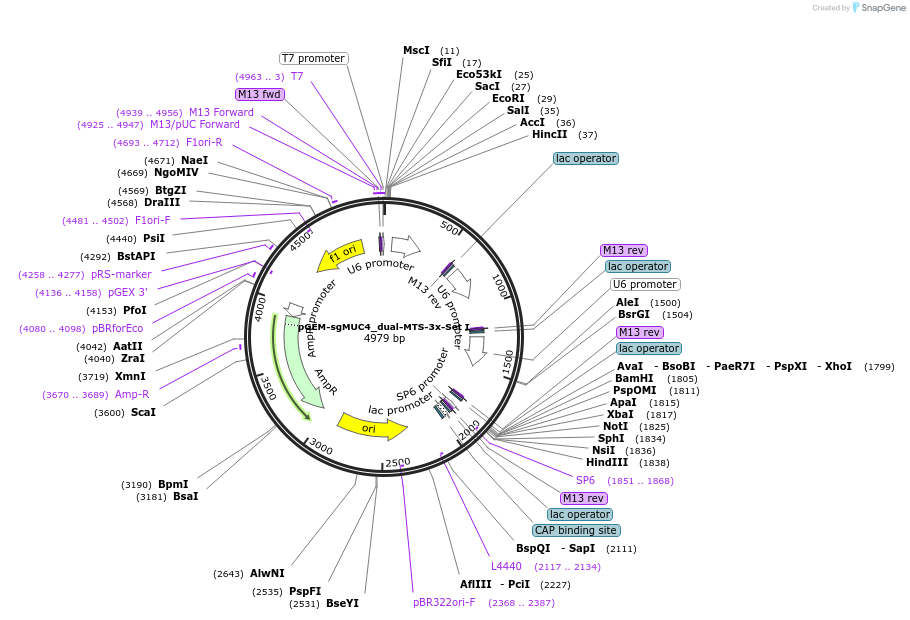Select the yellow ori feature arrow
Screen dimensions: 910x620
[x=371, y=426]
